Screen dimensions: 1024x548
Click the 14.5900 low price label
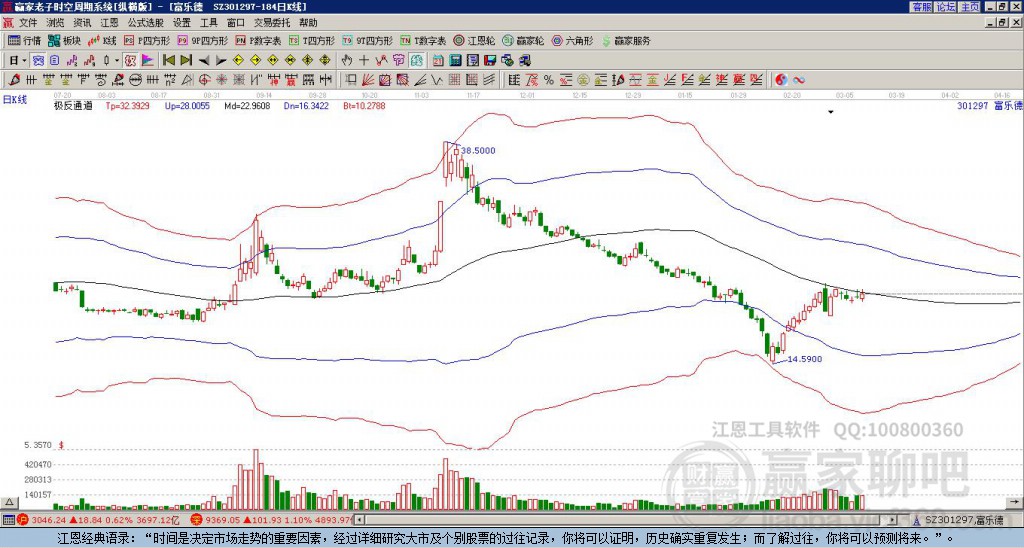point(805,359)
